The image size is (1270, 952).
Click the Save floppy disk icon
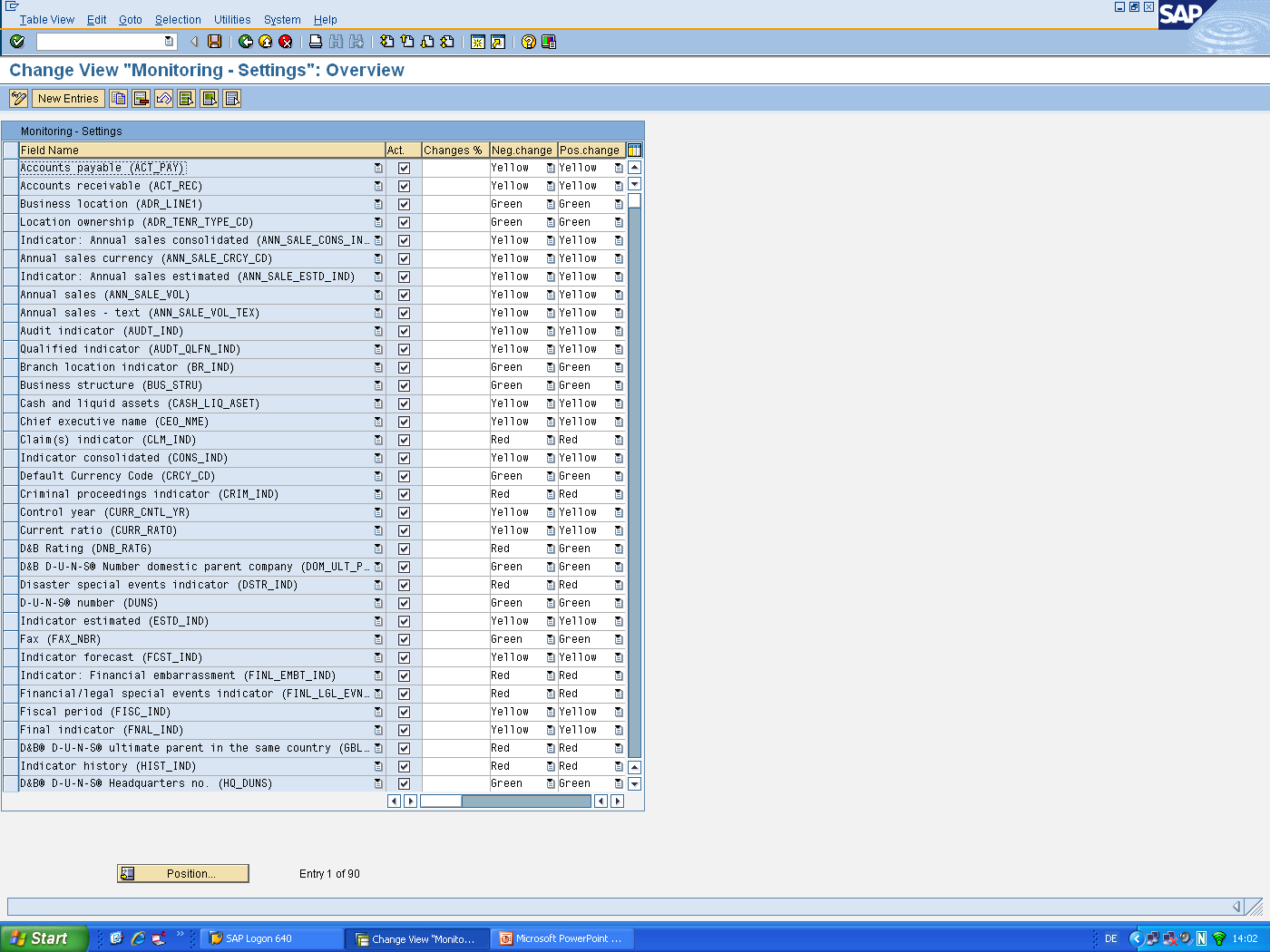(x=215, y=42)
